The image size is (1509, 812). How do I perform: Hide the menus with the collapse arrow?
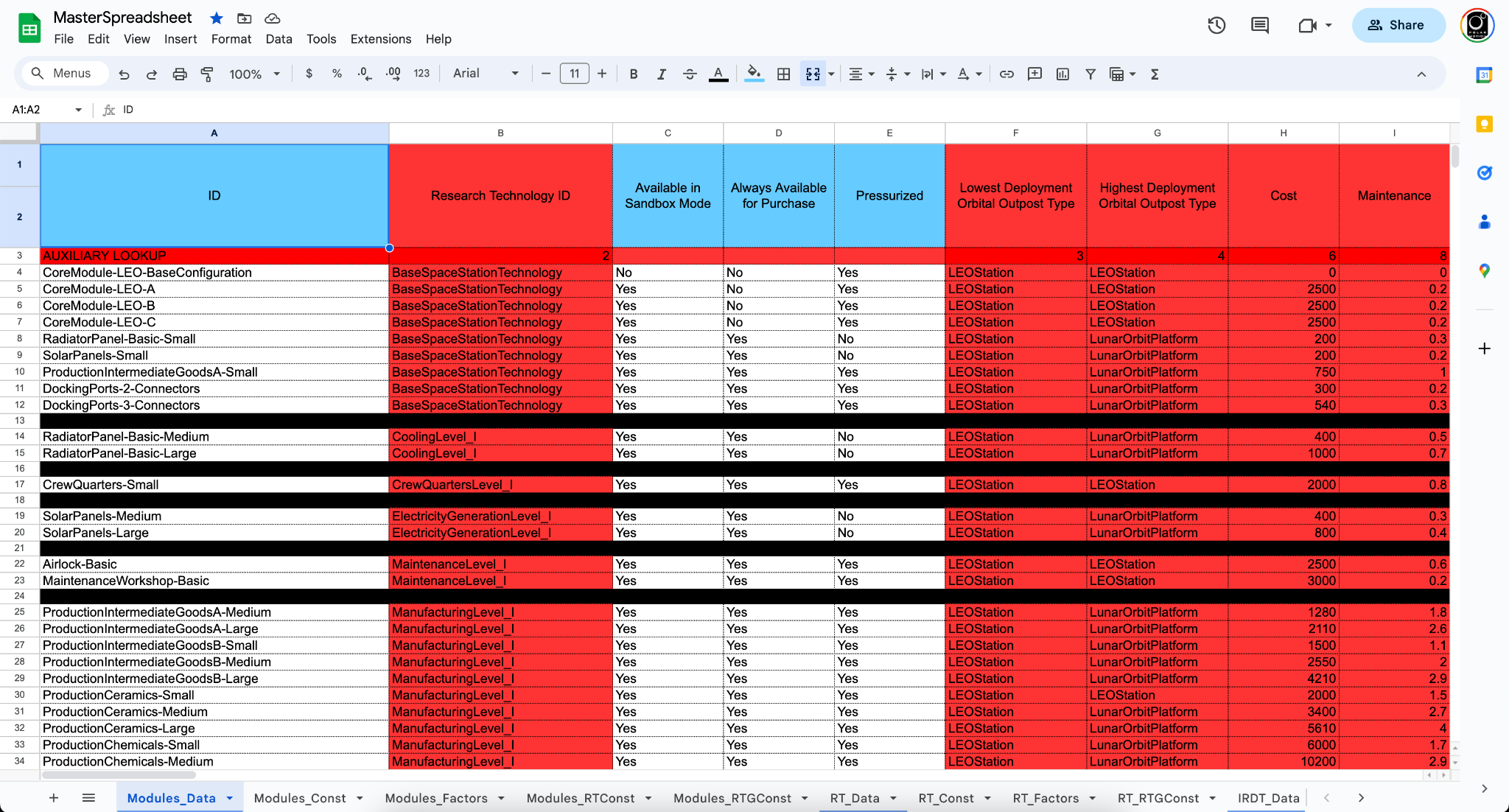click(x=1421, y=74)
